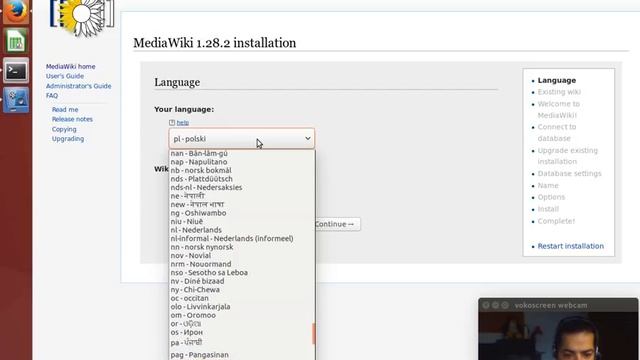Click the Database settings step

[x=569, y=173]
